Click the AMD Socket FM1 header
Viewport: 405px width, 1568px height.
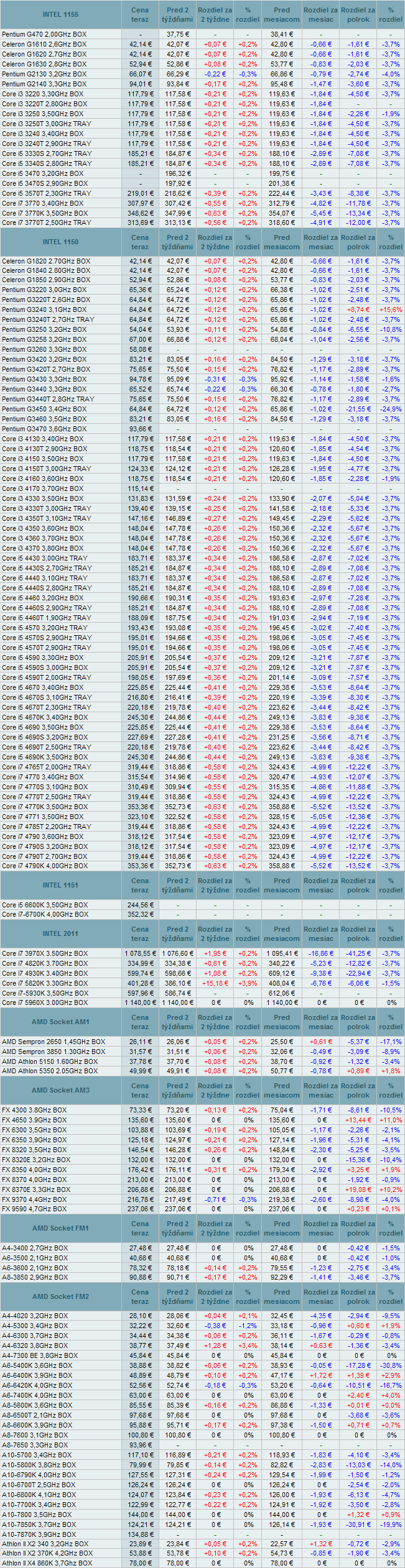point(60,1228)
